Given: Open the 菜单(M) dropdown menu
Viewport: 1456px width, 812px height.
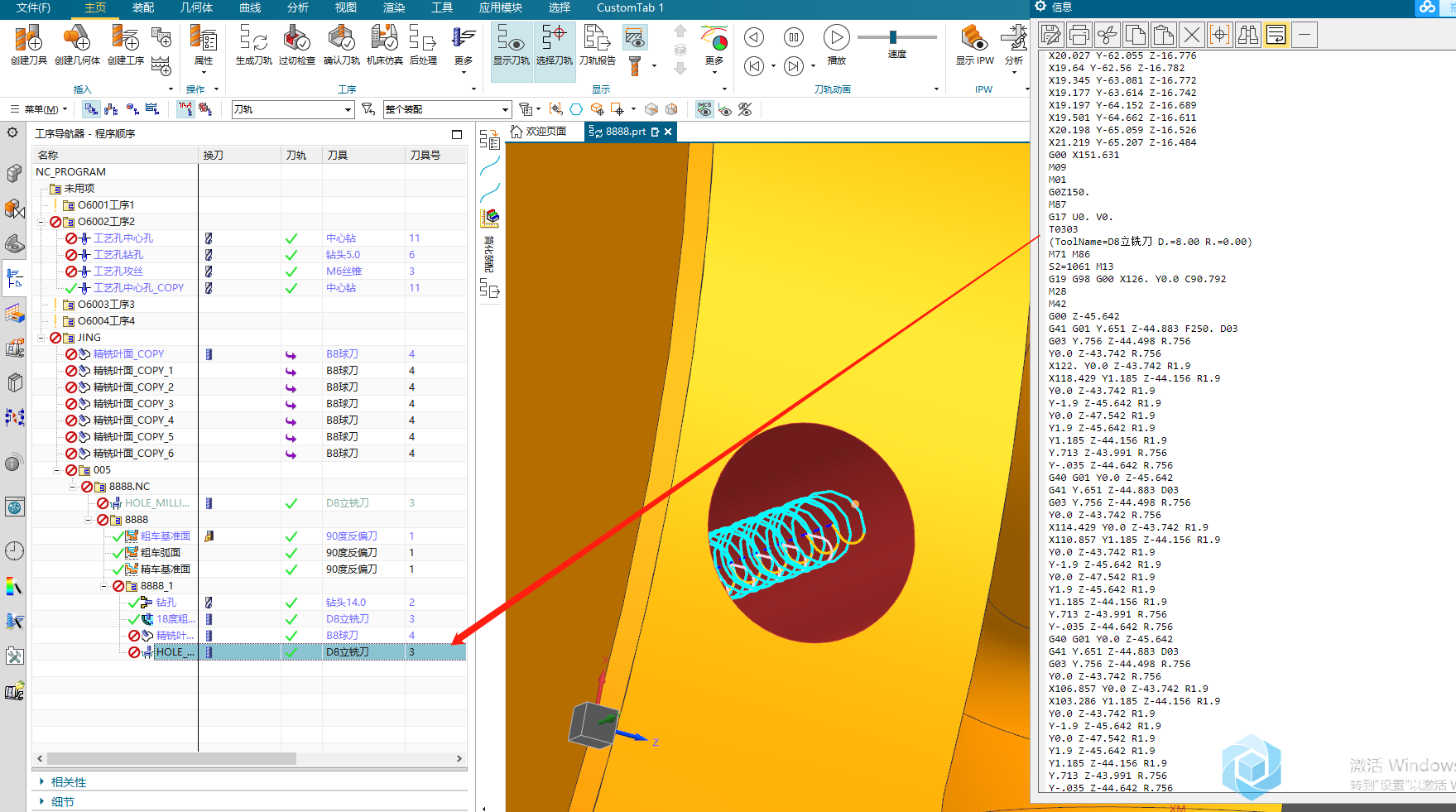Looking at the screenshot, I should click(x=38, y=109).
